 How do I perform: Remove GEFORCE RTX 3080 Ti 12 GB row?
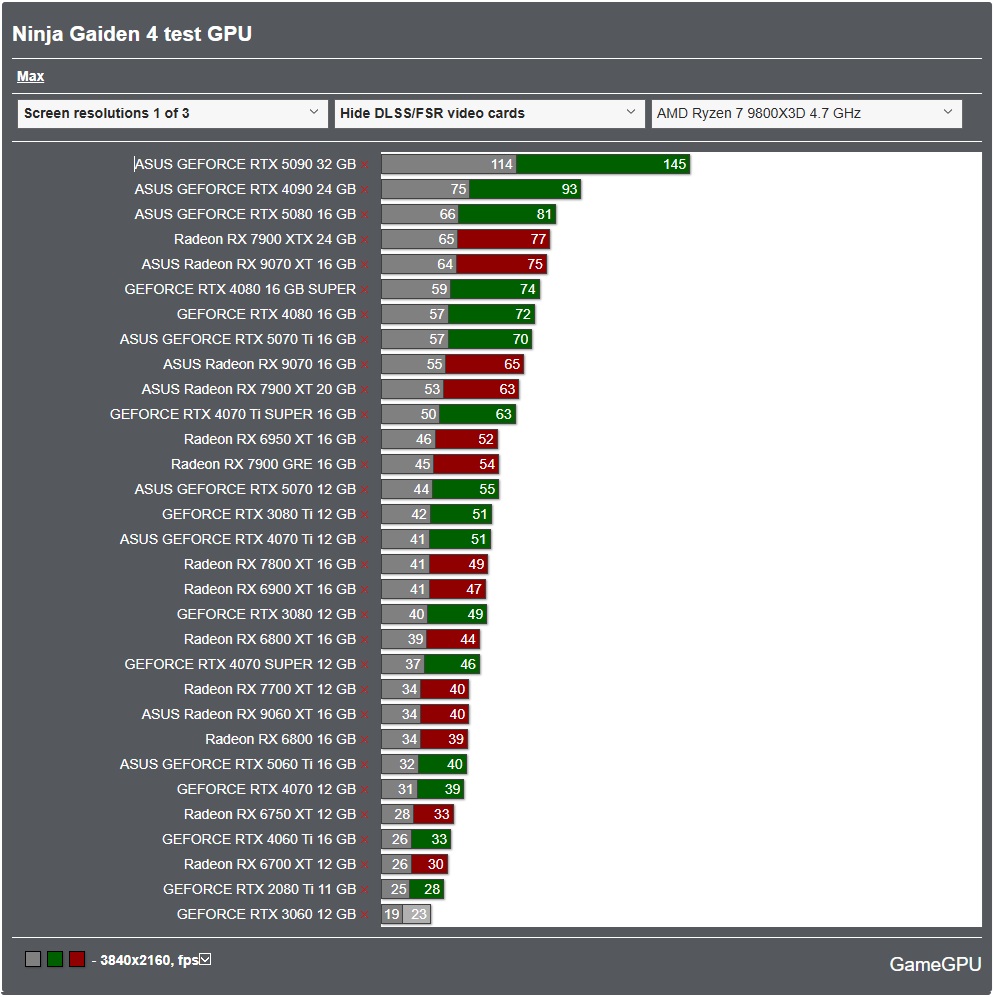pos(366,514)
